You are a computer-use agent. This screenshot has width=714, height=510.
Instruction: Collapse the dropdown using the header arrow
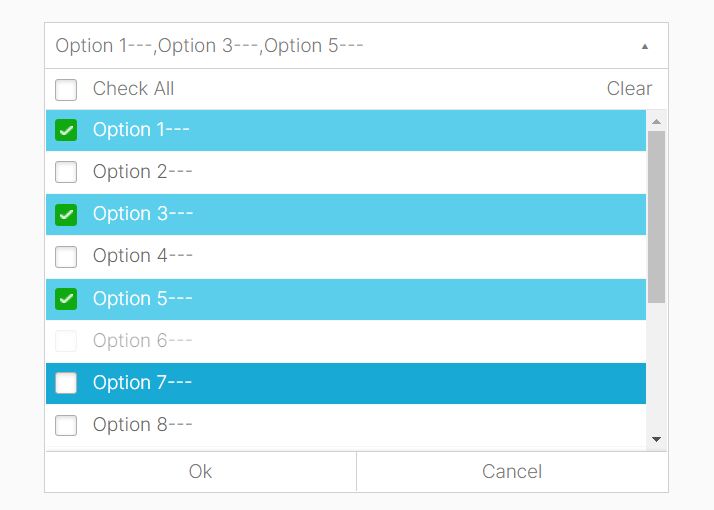click(644, 46)
